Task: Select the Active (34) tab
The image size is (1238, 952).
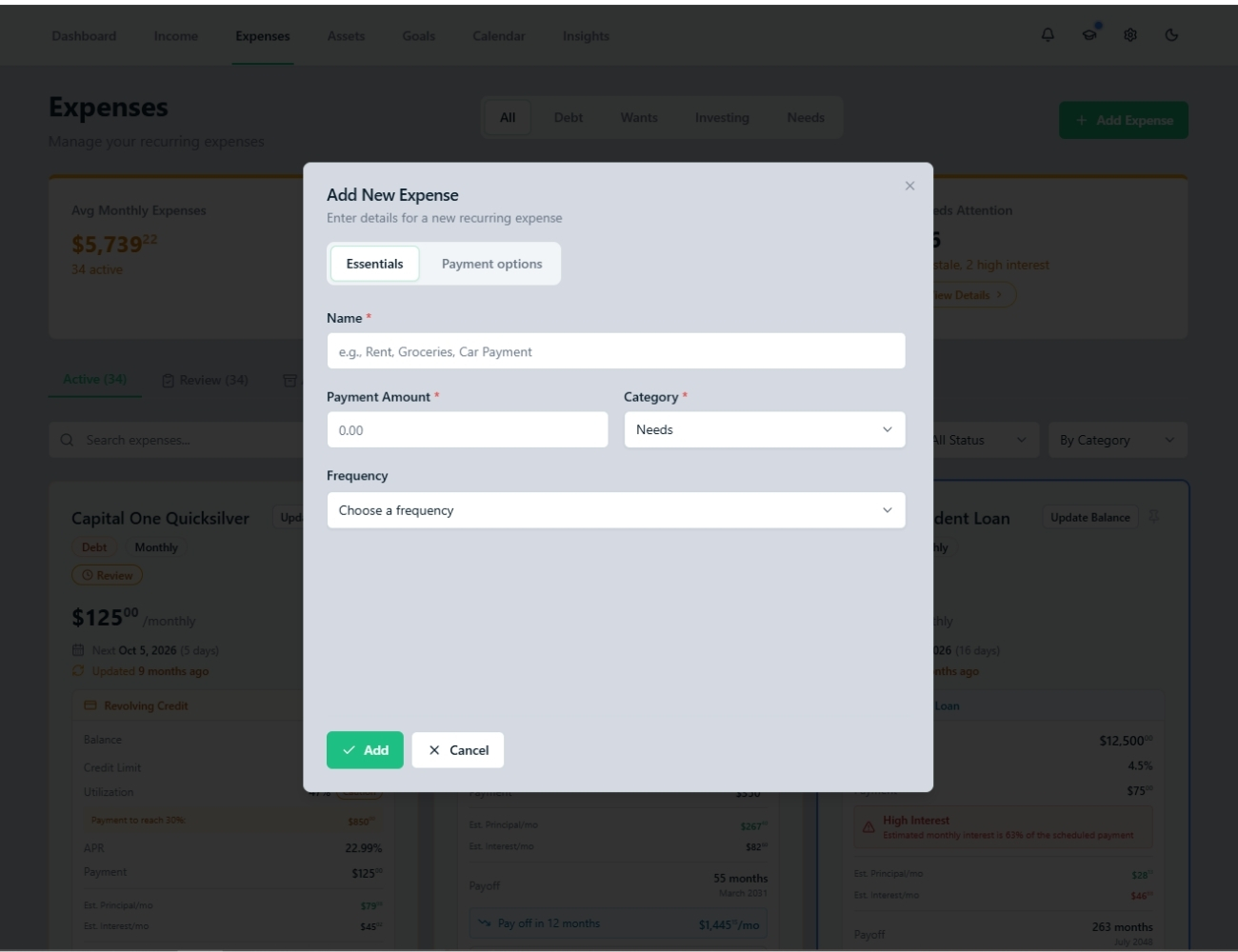Action: coord(94,380)
